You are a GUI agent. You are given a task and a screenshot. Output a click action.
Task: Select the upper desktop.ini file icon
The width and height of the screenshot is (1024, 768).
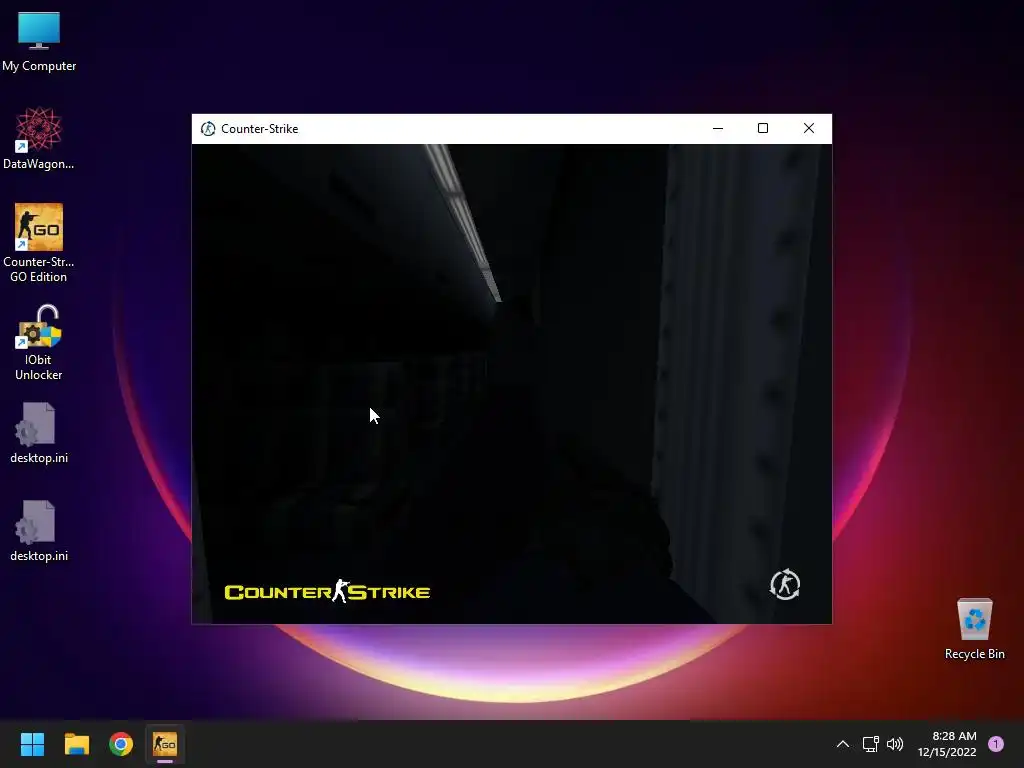coord(39,433)
